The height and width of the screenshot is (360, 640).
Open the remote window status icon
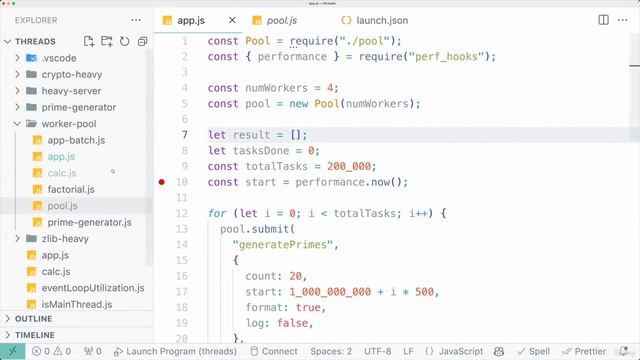click(12, 351)
